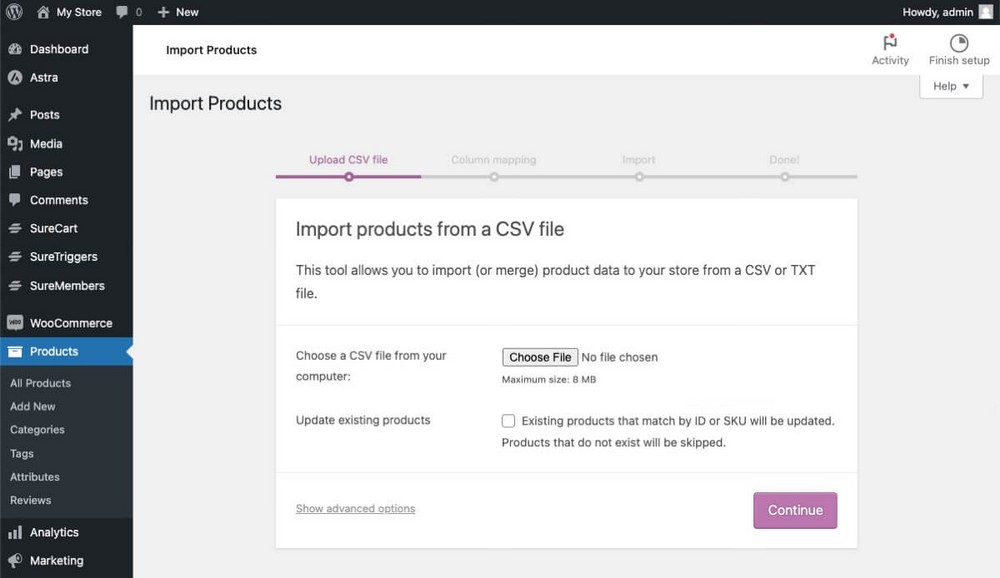The width and height of the screenshot is (1000, 578).
Task: Click New in the admin bar
Action: 188,12
